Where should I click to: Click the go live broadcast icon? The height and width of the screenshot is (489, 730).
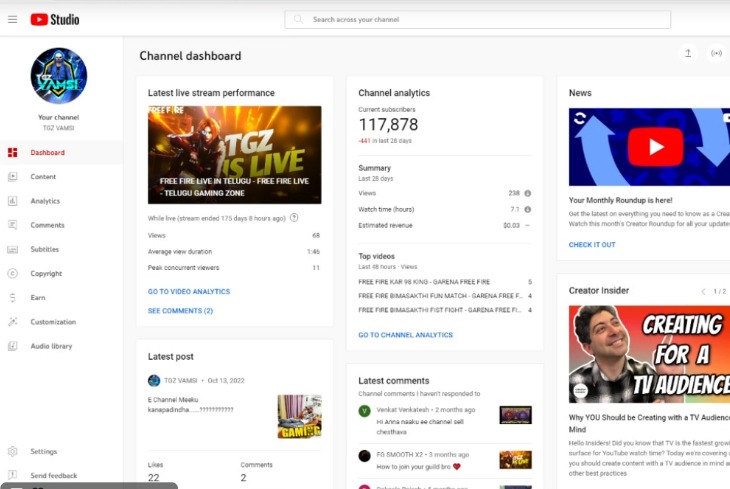pyautogui.click(x=716, y=53)
